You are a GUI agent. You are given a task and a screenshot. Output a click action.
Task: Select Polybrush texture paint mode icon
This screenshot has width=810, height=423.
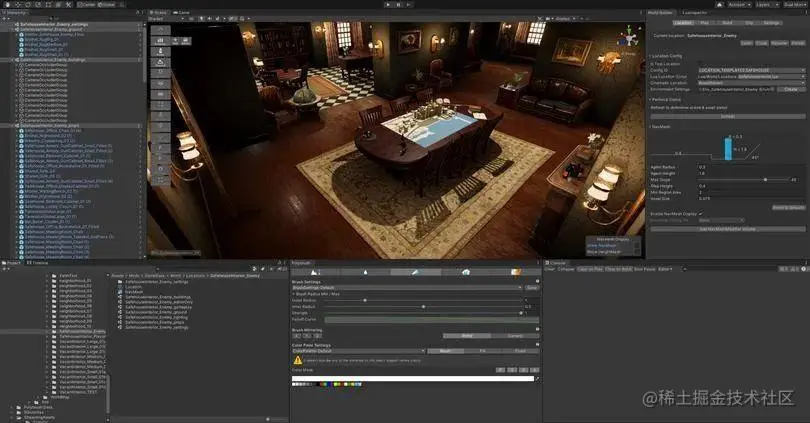(516, 272)
